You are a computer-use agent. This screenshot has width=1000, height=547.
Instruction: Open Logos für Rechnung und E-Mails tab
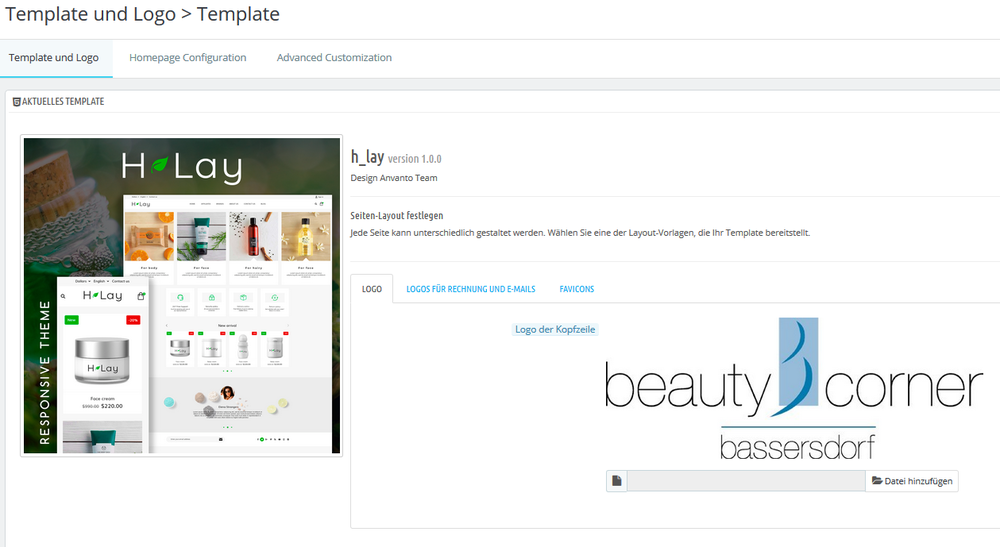point(471,289)
